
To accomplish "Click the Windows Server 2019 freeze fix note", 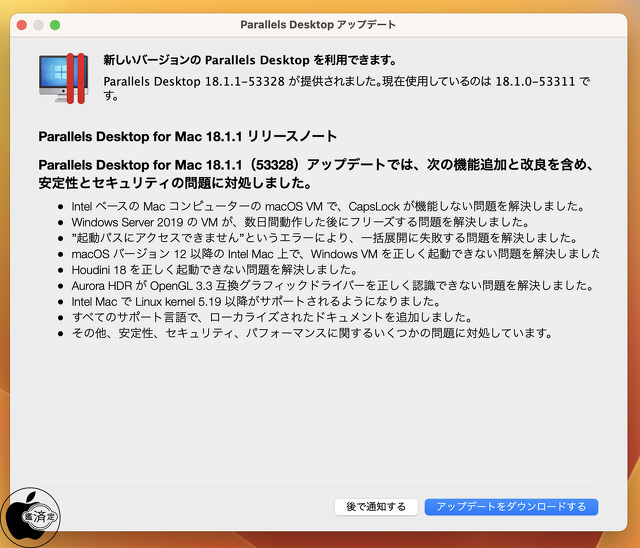I will (x=300, y=222).
